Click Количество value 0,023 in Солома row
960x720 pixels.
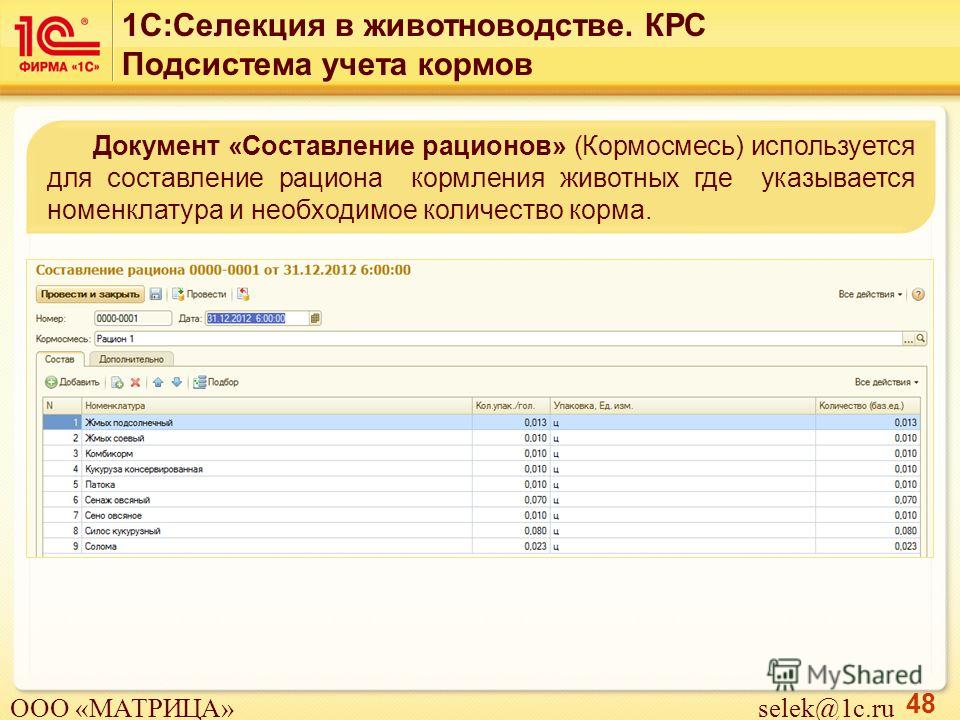(x=868, y=546)
